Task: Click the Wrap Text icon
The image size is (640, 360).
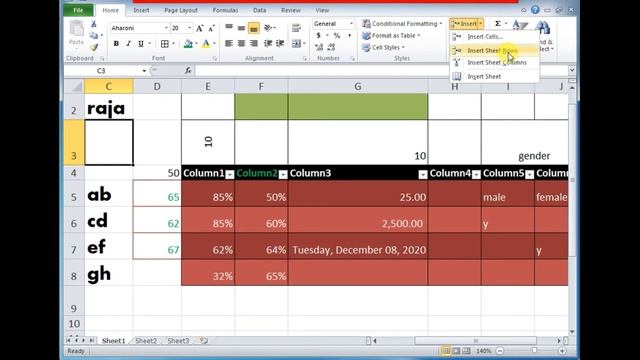Action: [x=296, y=27]
